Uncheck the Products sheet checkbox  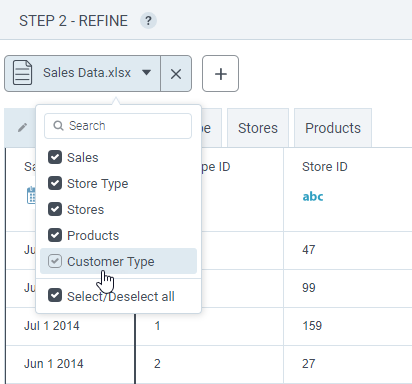55,235
